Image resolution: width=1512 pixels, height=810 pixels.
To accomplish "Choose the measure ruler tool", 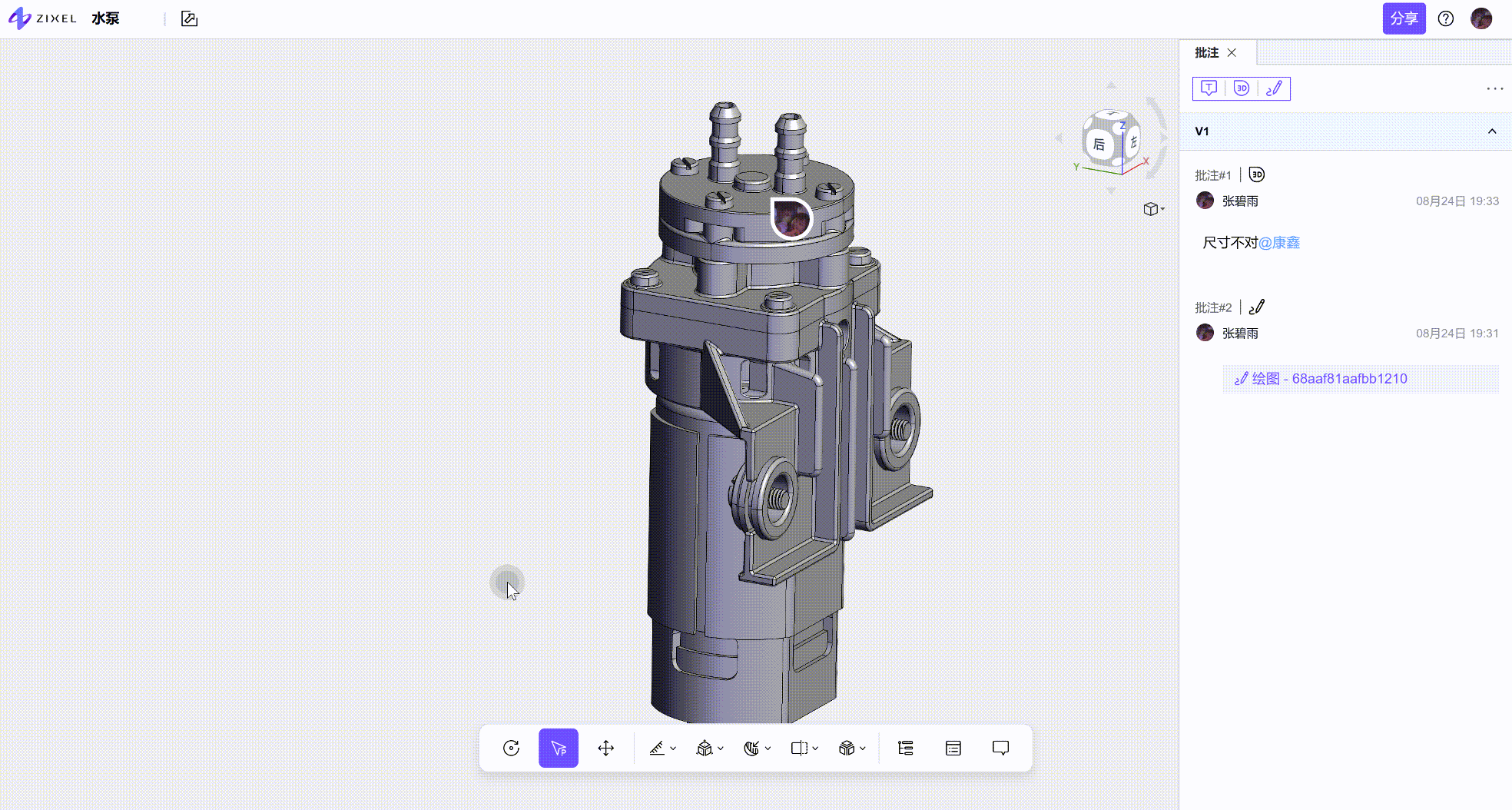I will [x=657, y=748].
